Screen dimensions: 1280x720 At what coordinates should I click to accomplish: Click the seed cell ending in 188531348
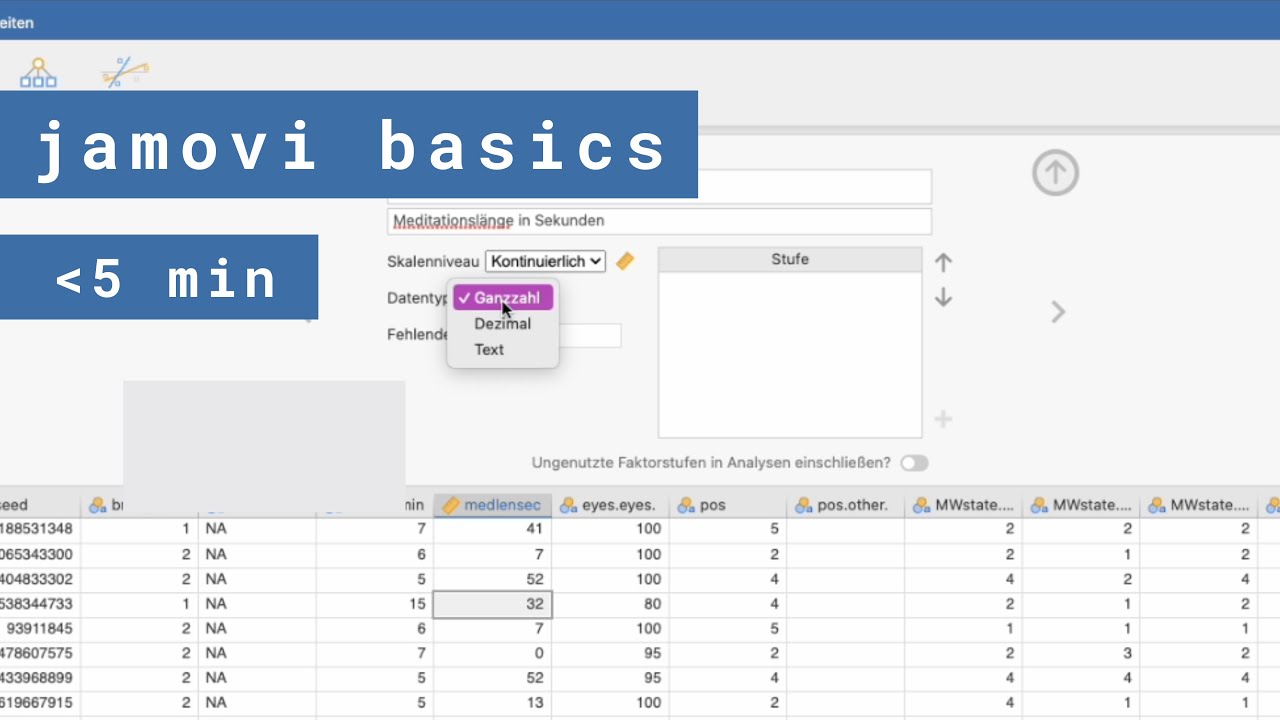click(x=40, y=529)
